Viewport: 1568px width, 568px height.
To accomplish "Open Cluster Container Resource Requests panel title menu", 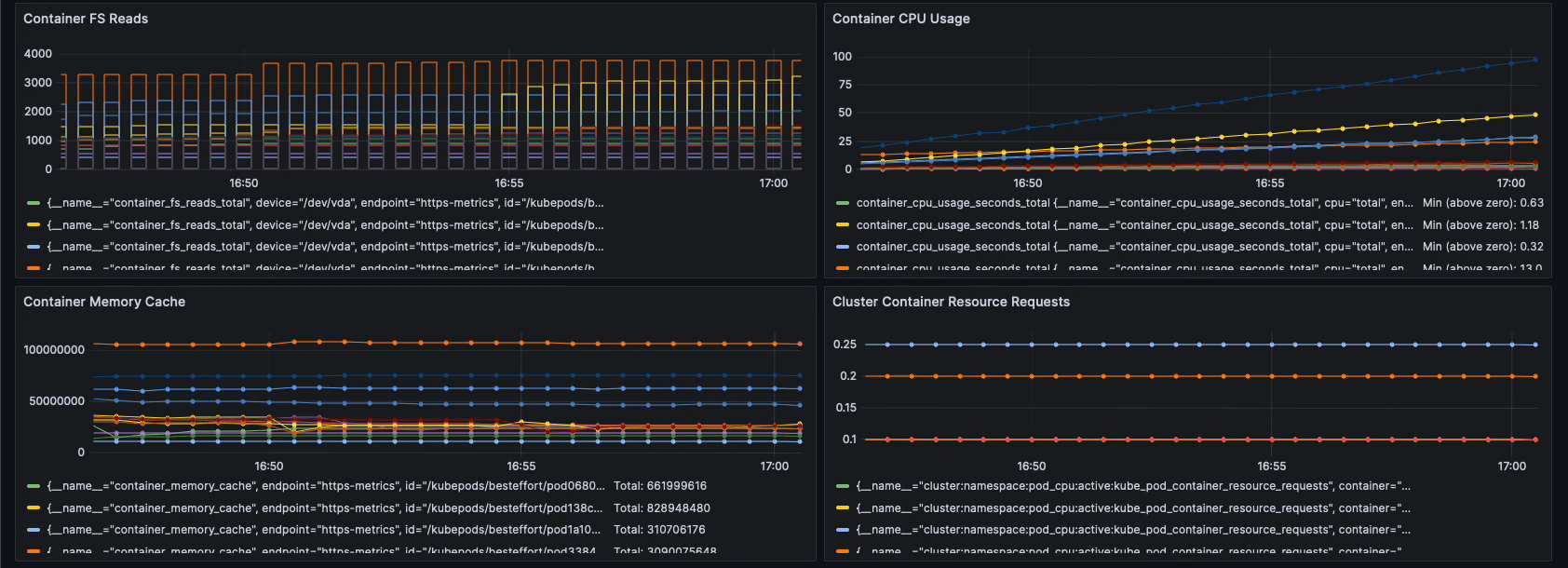I will click(951, 302).
